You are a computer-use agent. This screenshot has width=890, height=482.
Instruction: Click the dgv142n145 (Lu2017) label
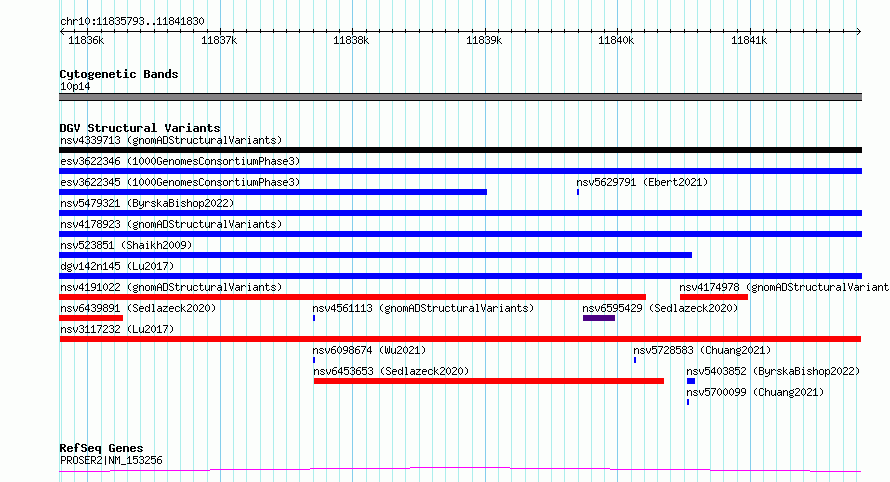point(117,266)
